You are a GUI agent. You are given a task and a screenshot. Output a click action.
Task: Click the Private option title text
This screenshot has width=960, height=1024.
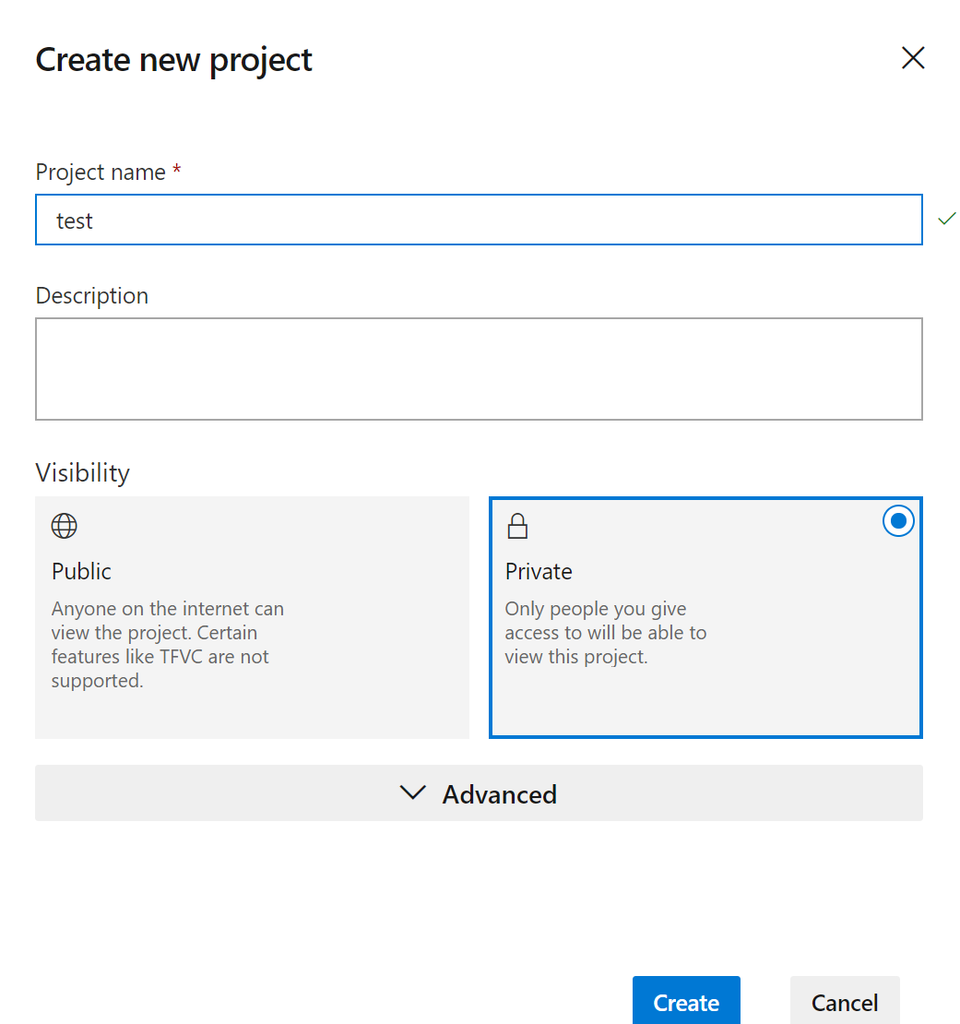pyautogui.click(x=538, y=571)
